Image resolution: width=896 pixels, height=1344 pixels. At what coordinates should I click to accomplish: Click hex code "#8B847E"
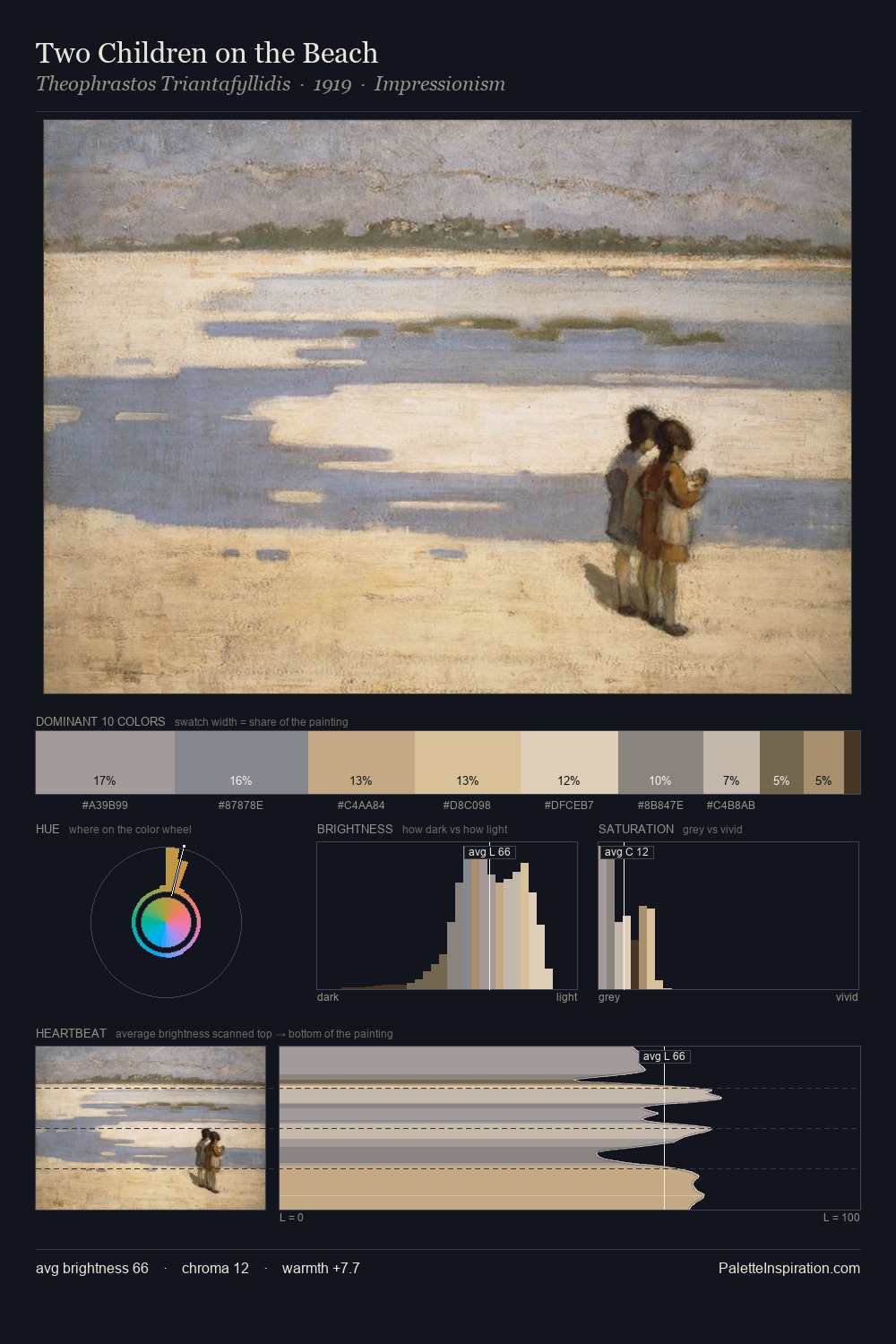pos(660,806)
